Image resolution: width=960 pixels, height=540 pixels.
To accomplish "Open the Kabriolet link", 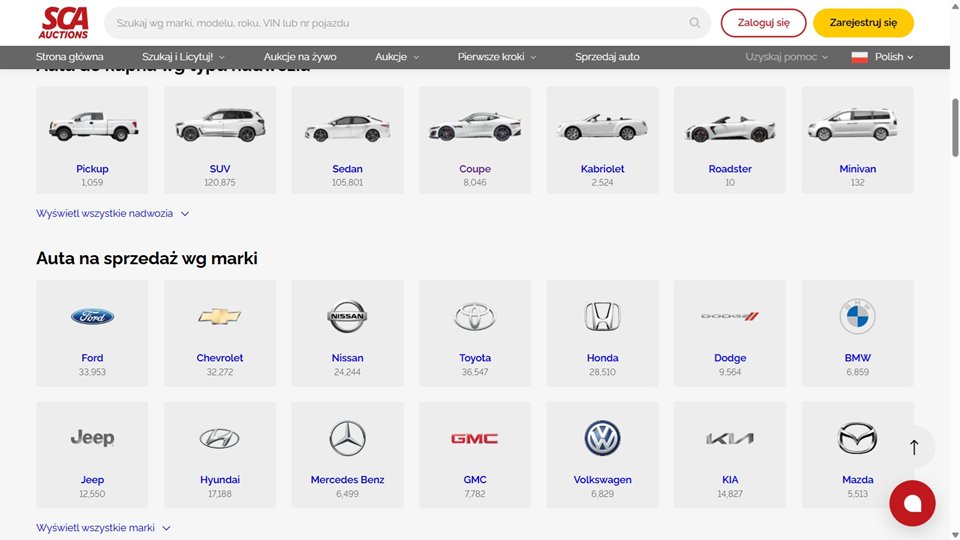I will [602, 169].
